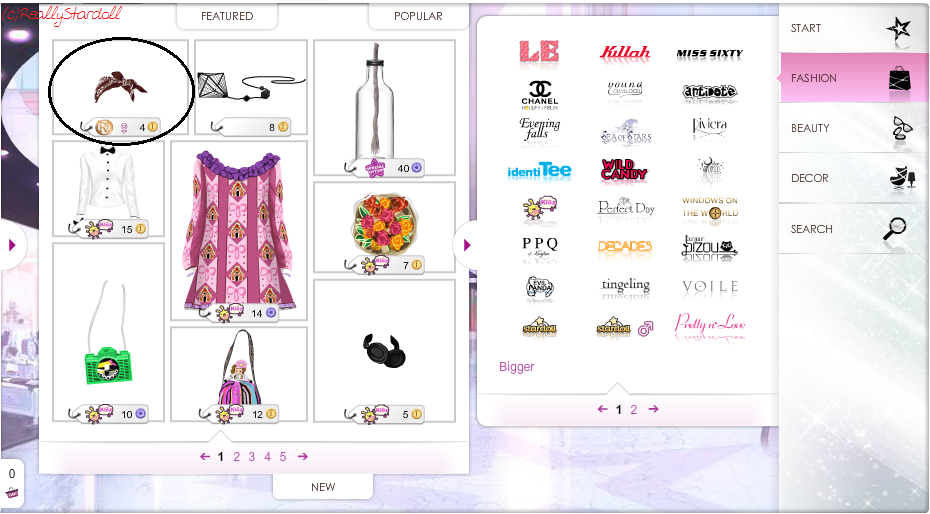Open the Sea of Stars store
The height and width of the screenshot is (514, 930).
[x=626, y=133]
